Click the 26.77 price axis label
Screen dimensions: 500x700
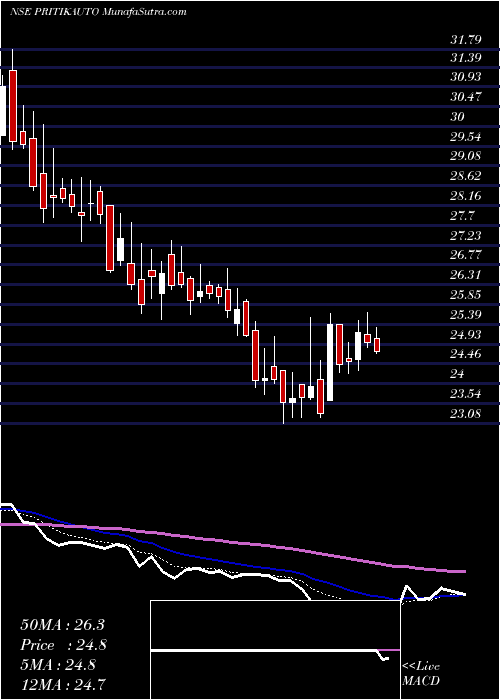[x=466, y=255]
